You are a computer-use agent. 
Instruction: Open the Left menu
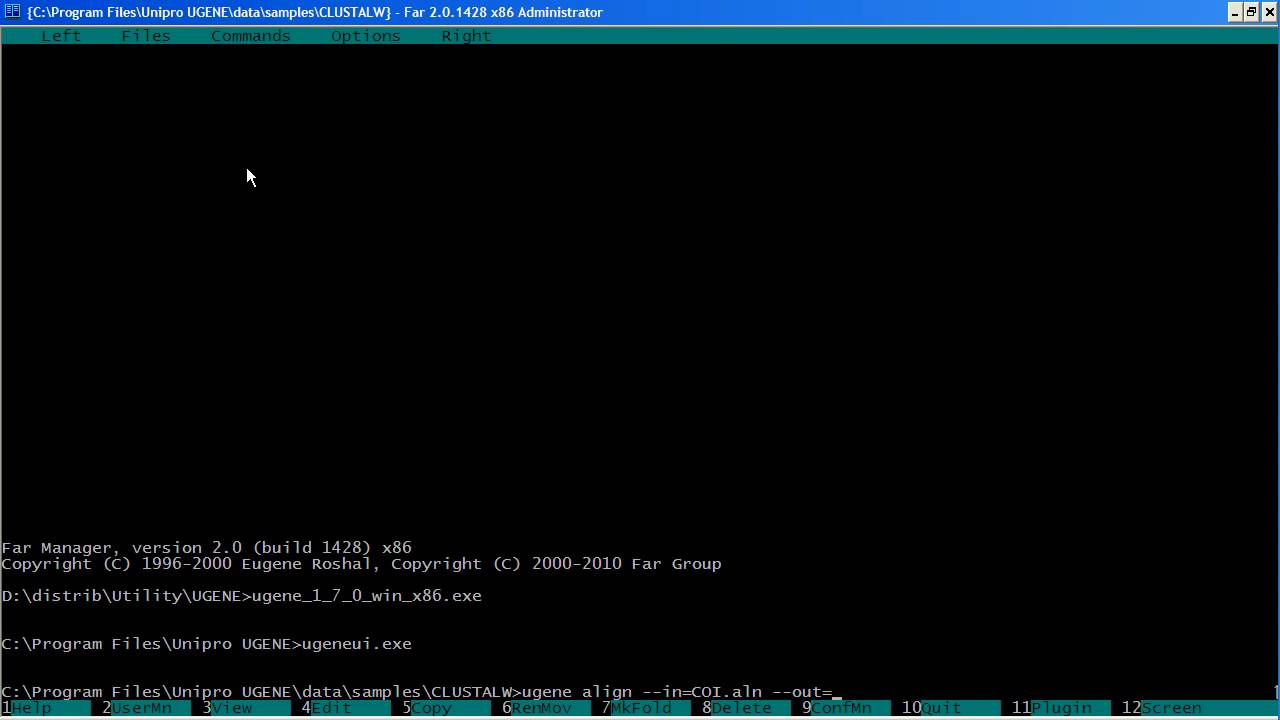pyautogui.click(x=61, y=36)
